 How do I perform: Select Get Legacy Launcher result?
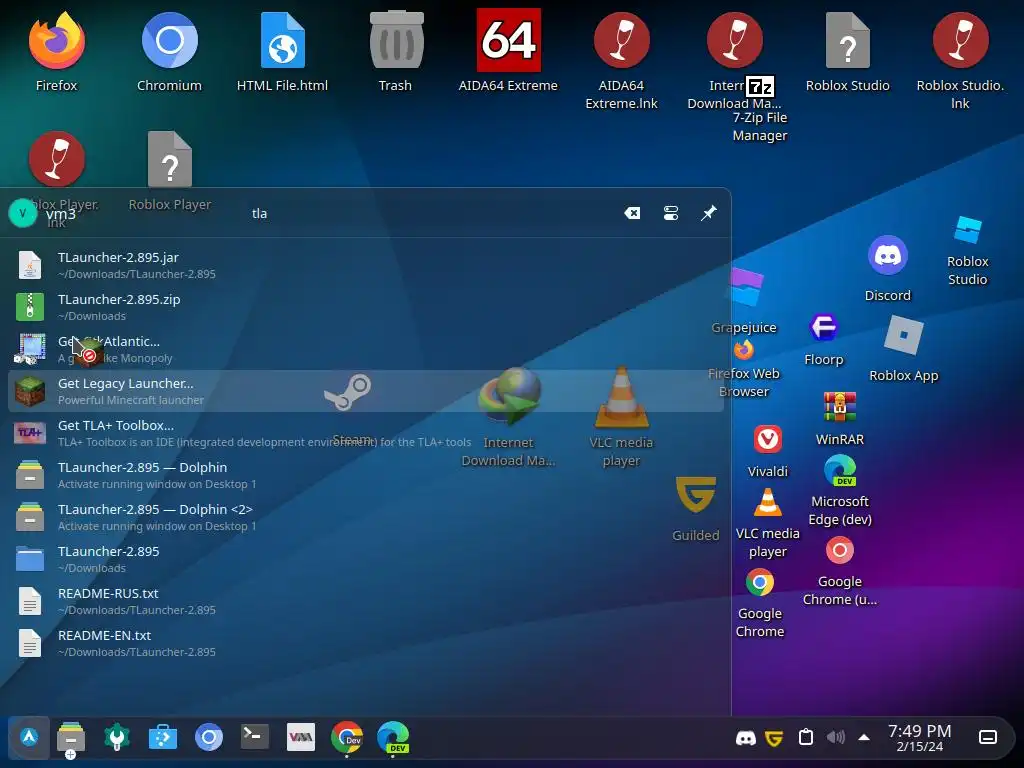coord(366,391)
